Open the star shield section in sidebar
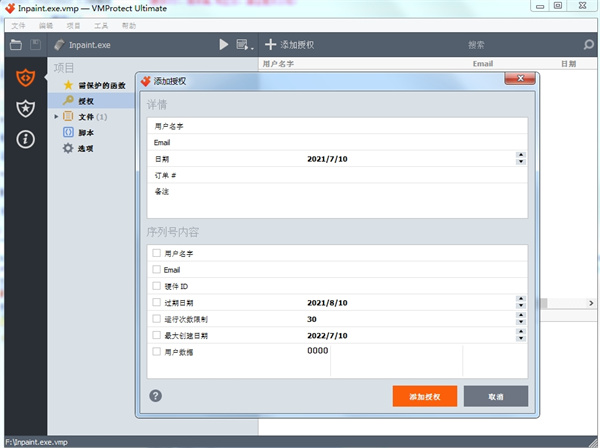 (25, 108)
